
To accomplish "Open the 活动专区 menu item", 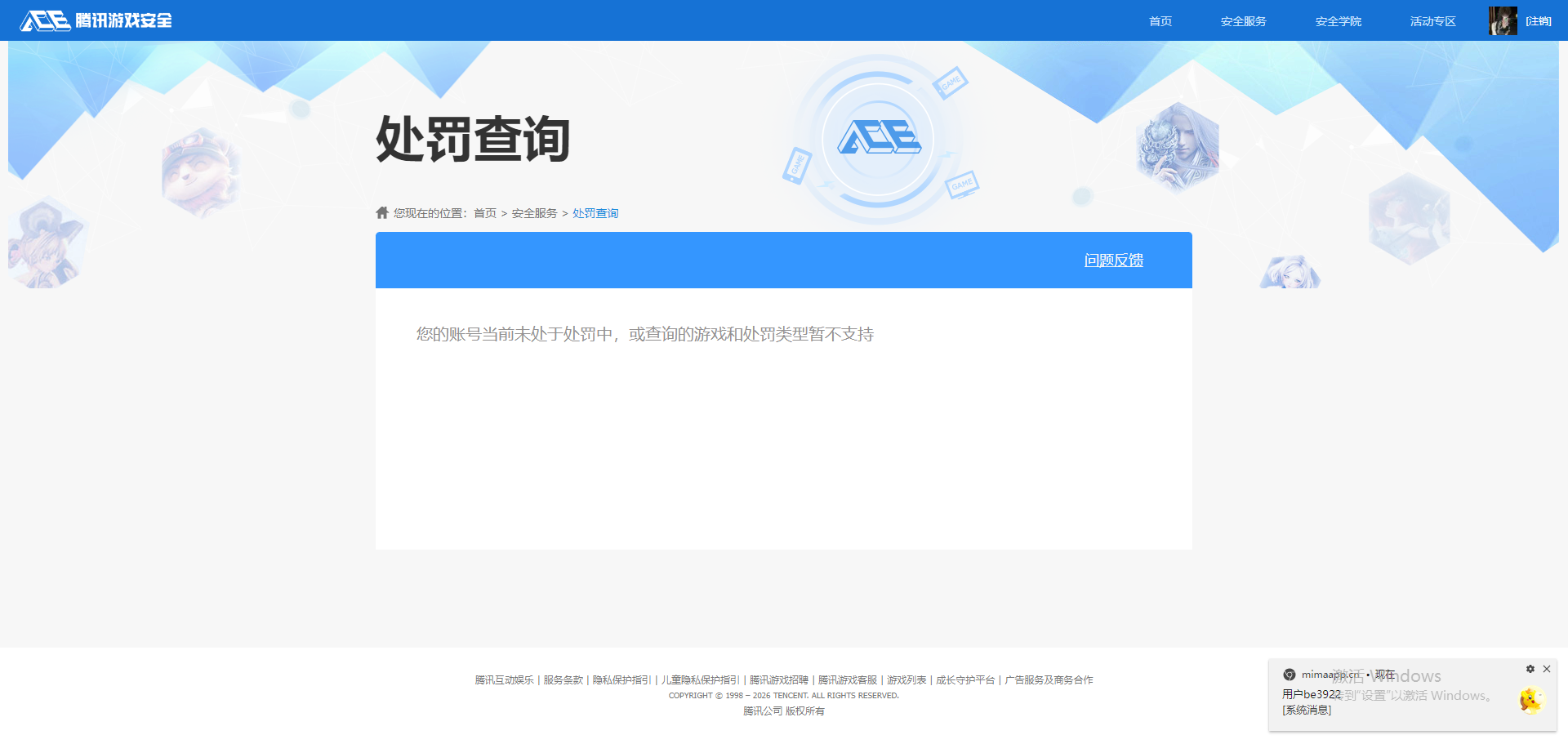I will 1432,20.
